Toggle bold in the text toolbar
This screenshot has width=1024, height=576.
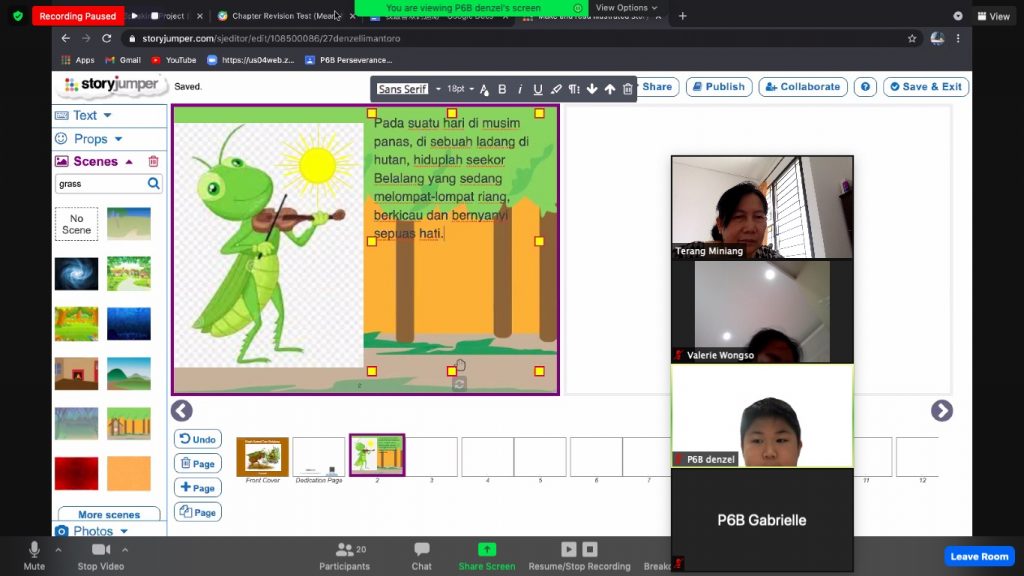tap(502, 89)
